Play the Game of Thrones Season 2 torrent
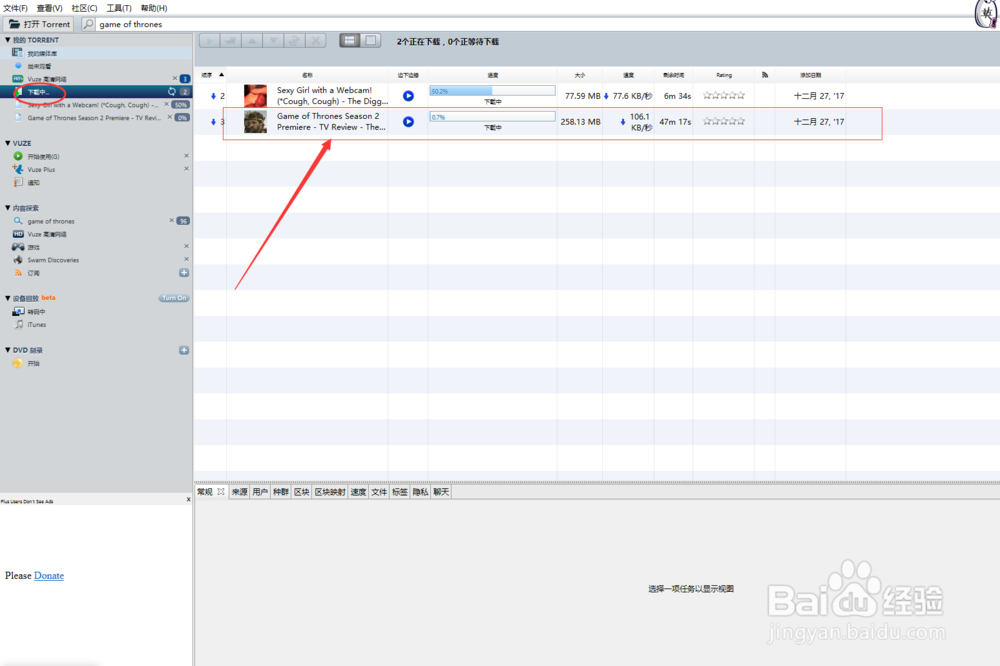Image resolution: width=1000 pixels, height=666 pixels. [x=408, y=122]
